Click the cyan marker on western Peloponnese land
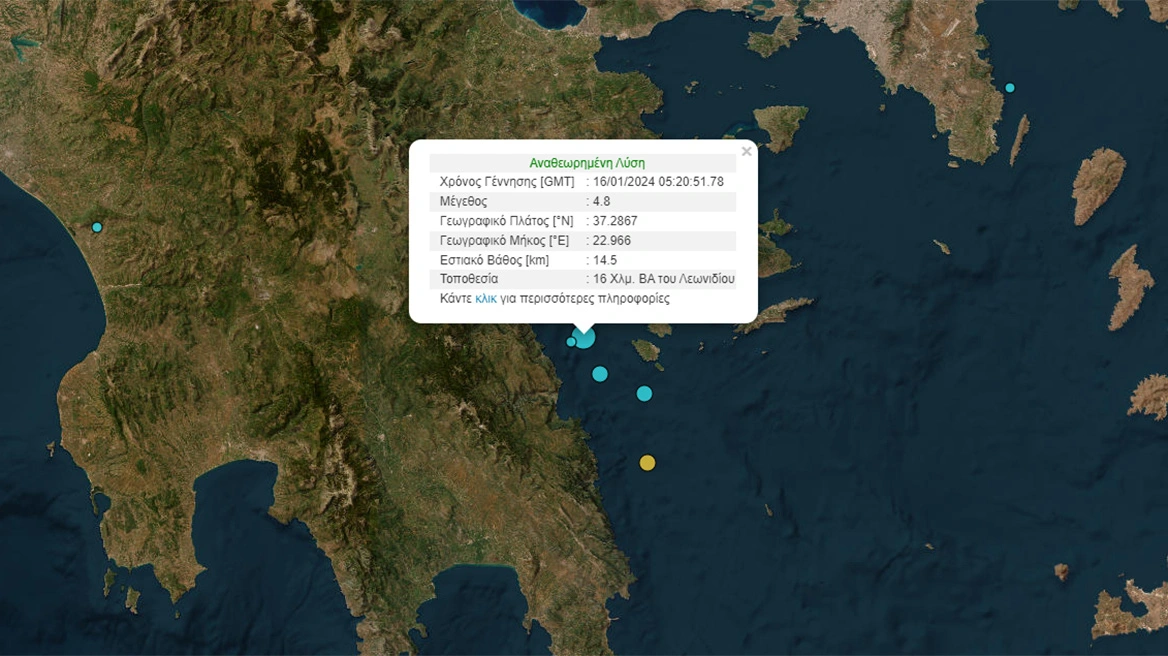This screenshot has height=656, width=1168. tap(97, 227)
